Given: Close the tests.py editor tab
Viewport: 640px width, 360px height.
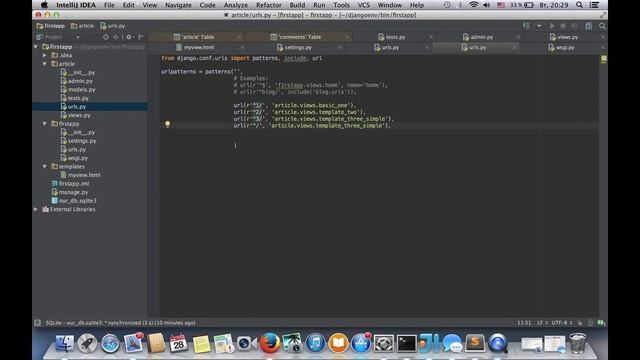Looking at the screenshot, I should tap(431, 37).
